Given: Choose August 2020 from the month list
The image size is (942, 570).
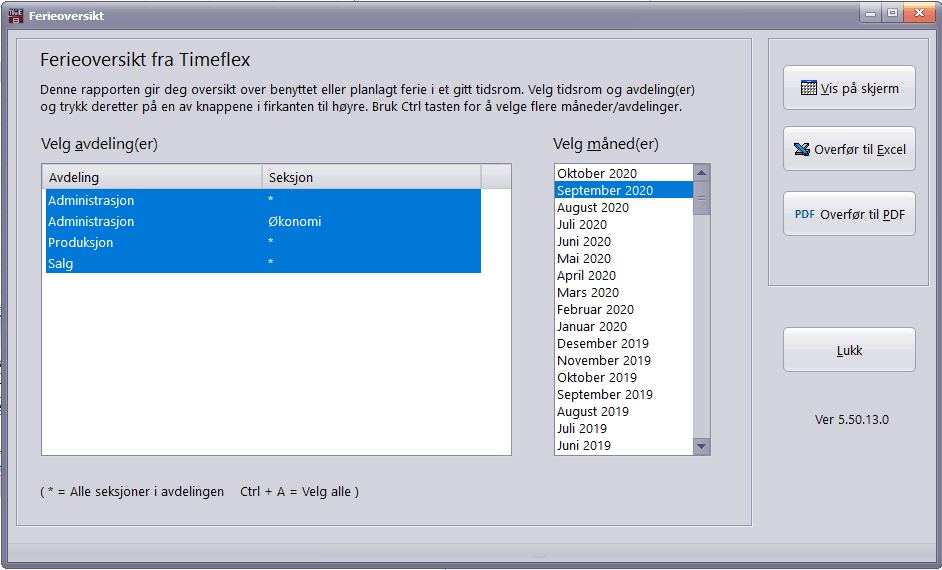Looking at the screenshot, I should point(593,207).
